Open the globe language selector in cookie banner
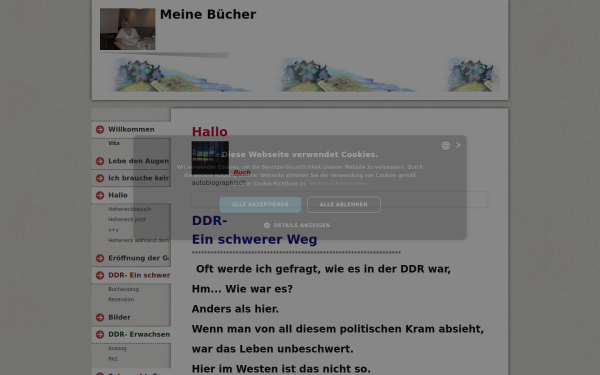Screen dimensions: 600x375 click(x=445, y=145)
